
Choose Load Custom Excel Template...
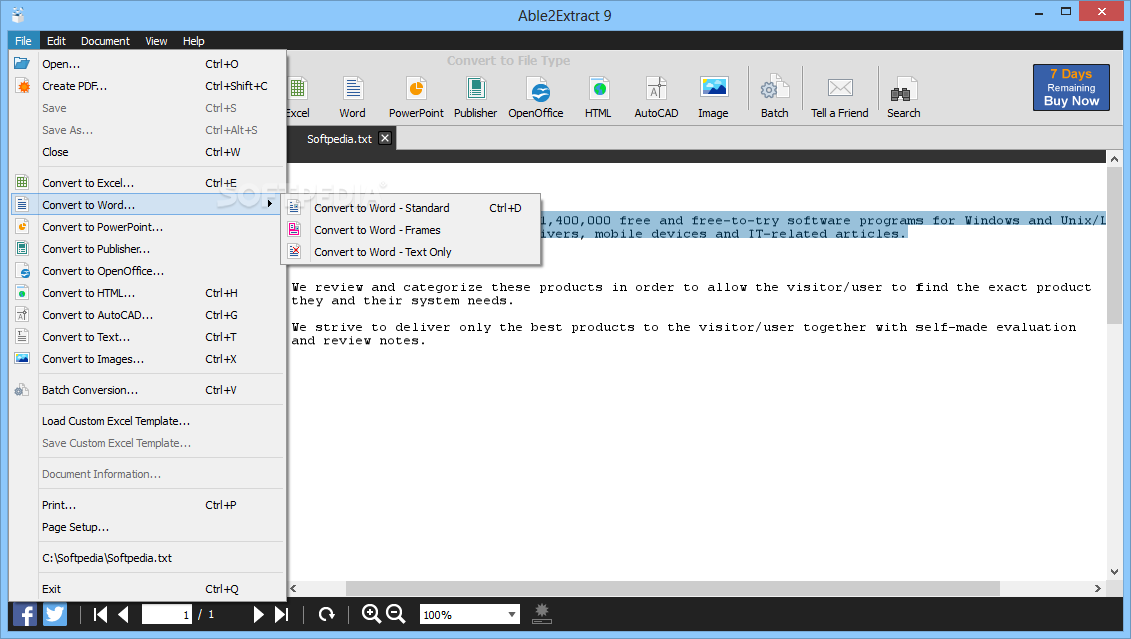[148, 421]
